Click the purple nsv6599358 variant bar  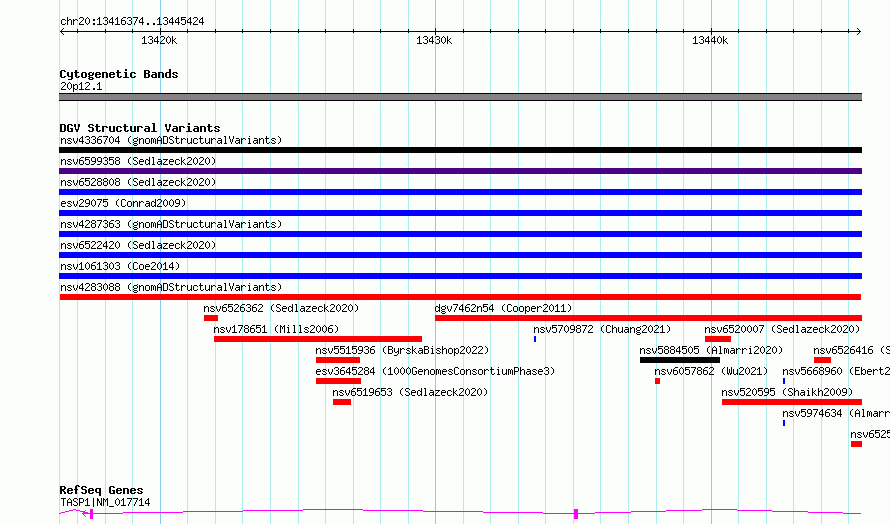coord(460,171)
